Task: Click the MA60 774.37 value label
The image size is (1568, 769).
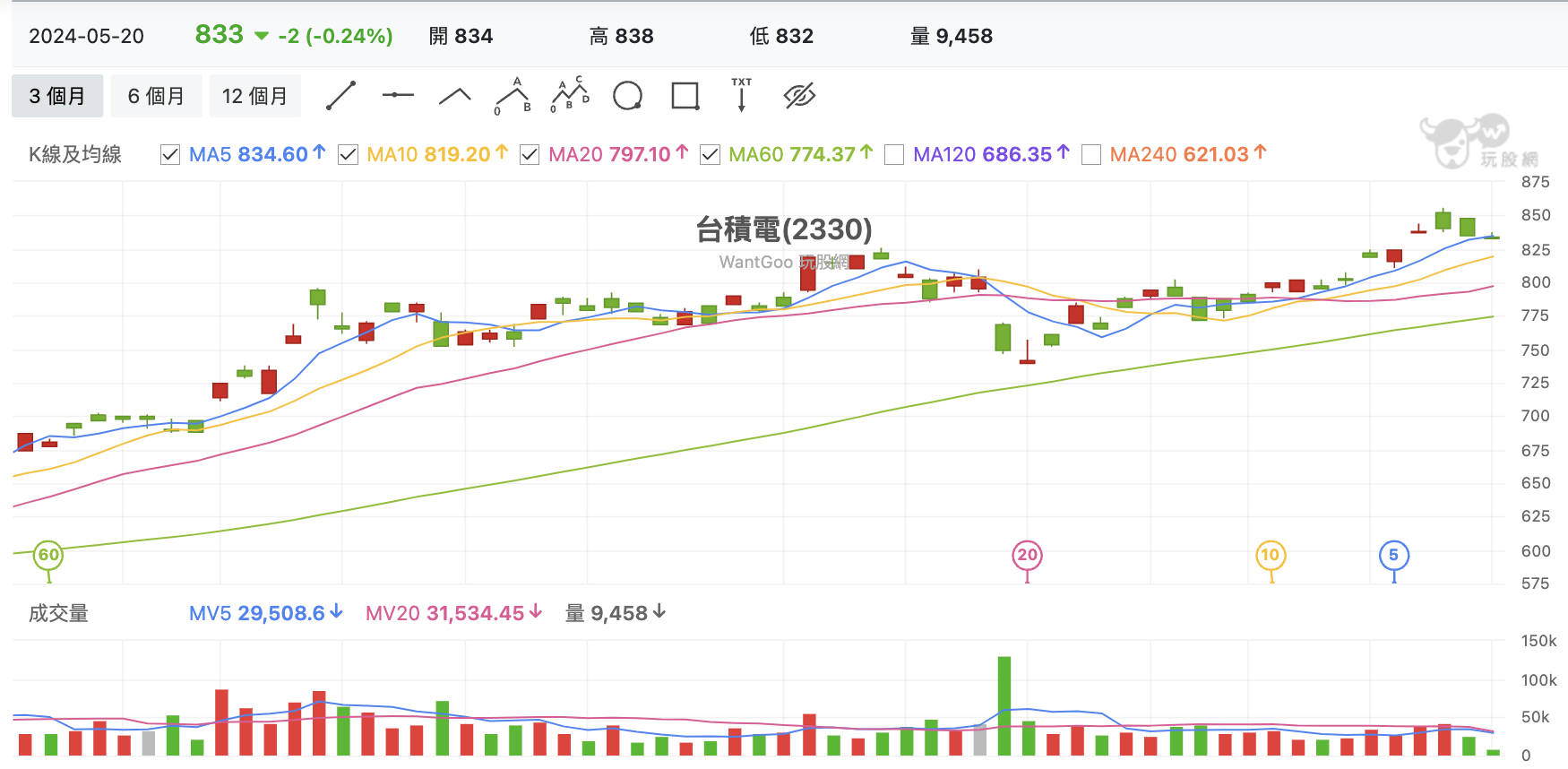Action: coord(800,154)
